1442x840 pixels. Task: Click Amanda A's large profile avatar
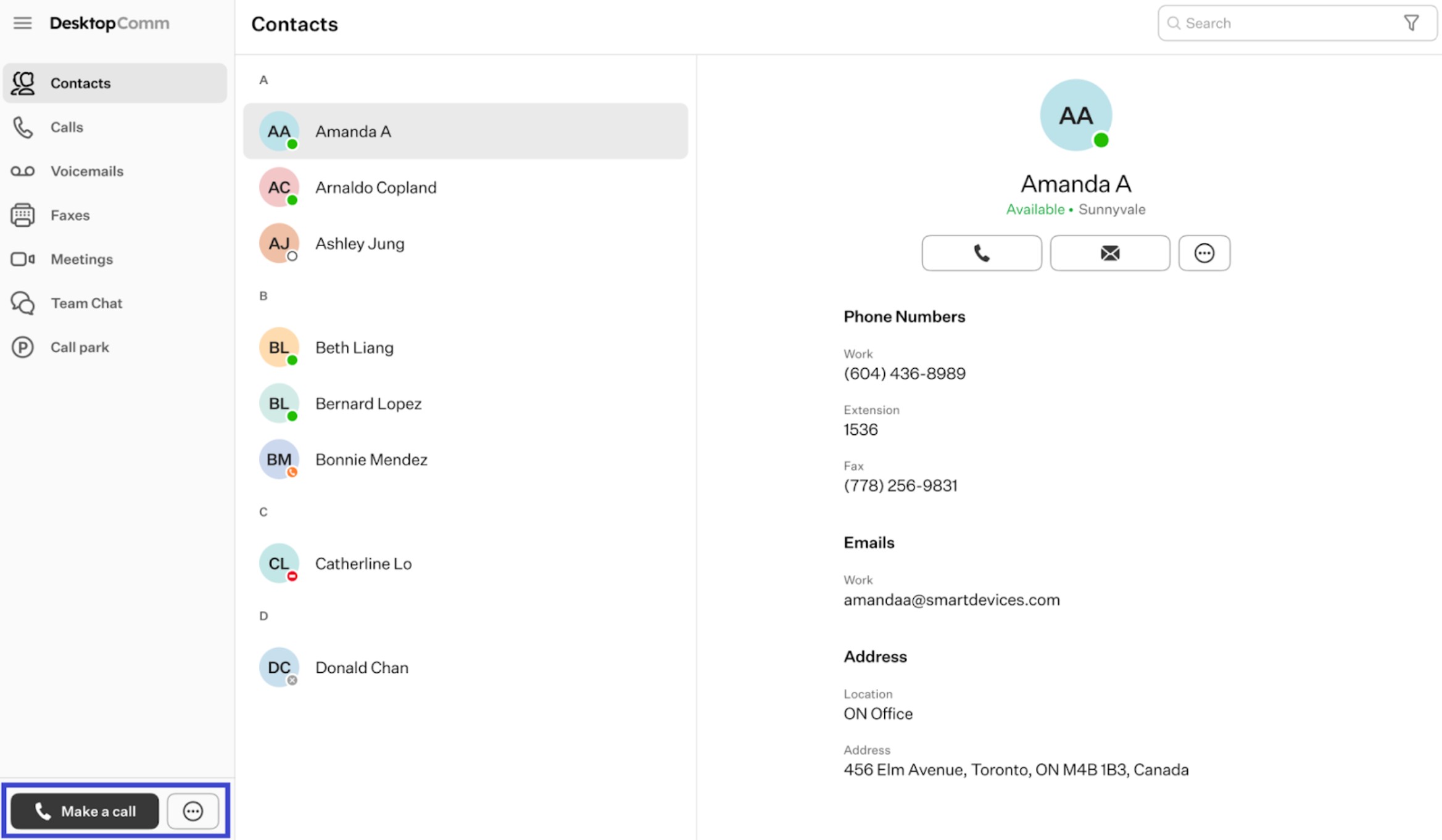tap(1076, 115)
